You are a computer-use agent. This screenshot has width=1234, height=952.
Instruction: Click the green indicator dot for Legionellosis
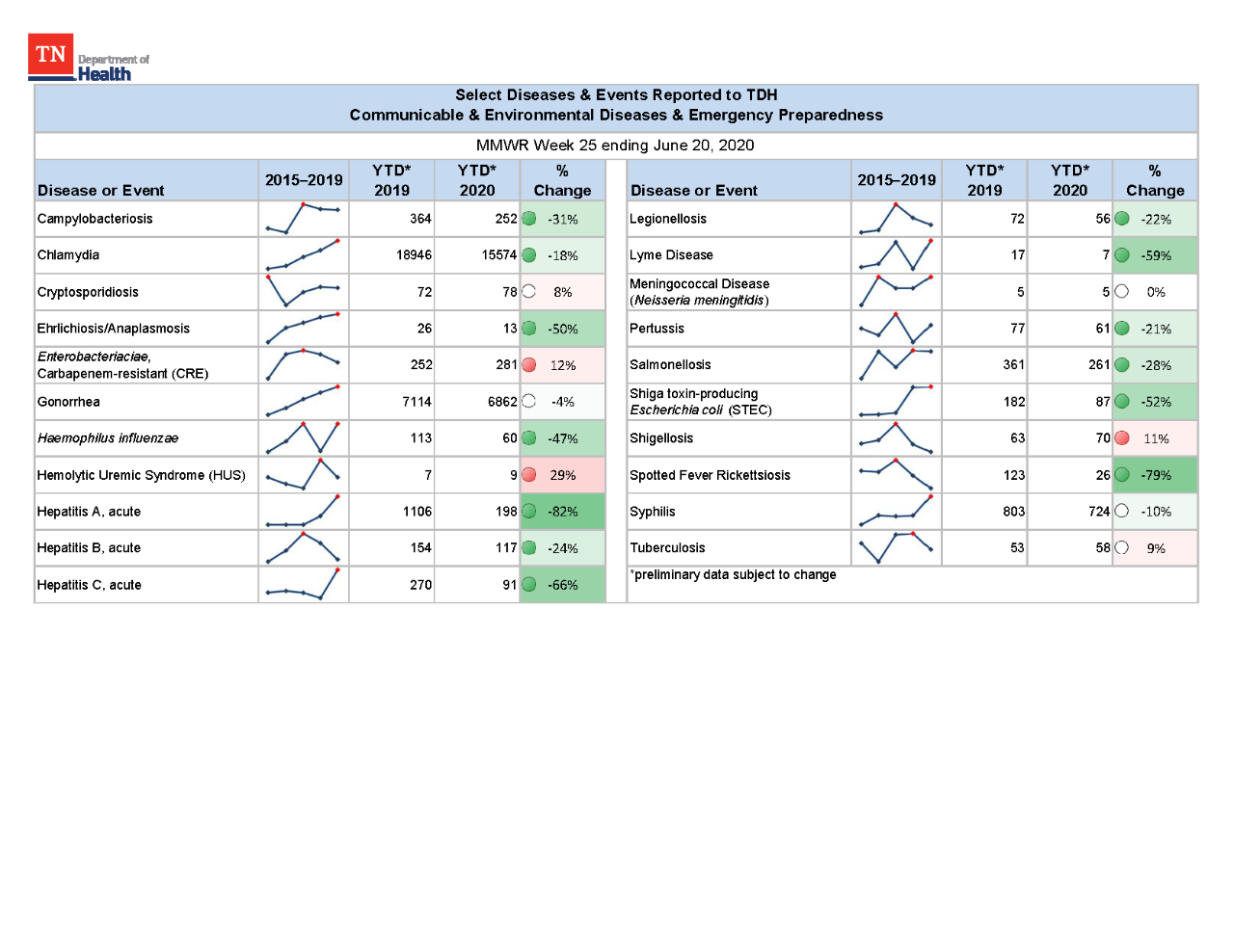pyautogui.click(x=1122, y=219)
